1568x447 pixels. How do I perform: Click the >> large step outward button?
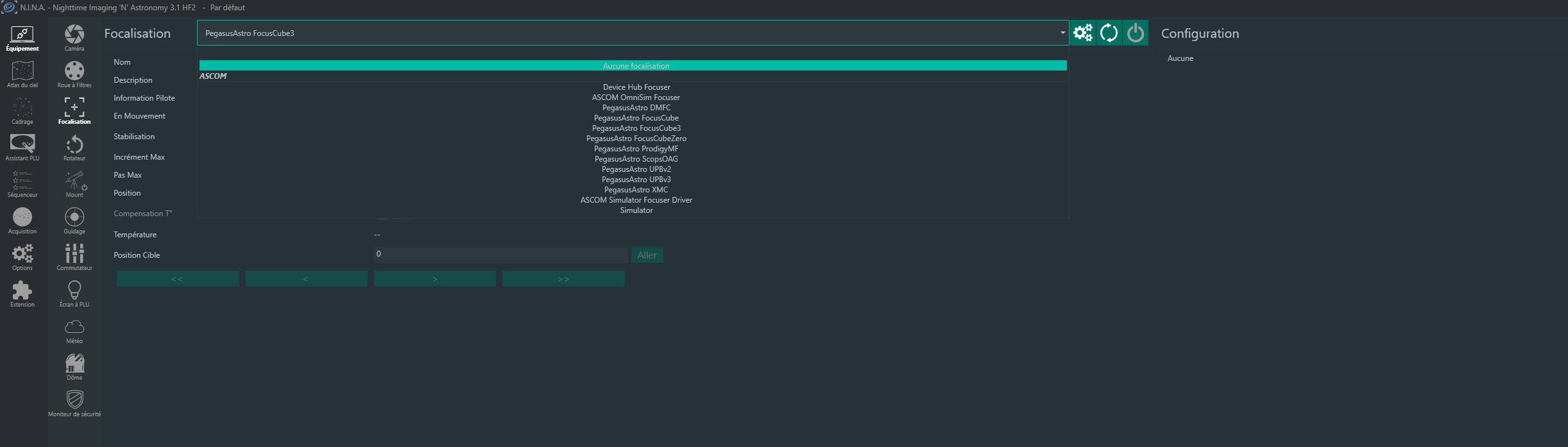(563, 279)
